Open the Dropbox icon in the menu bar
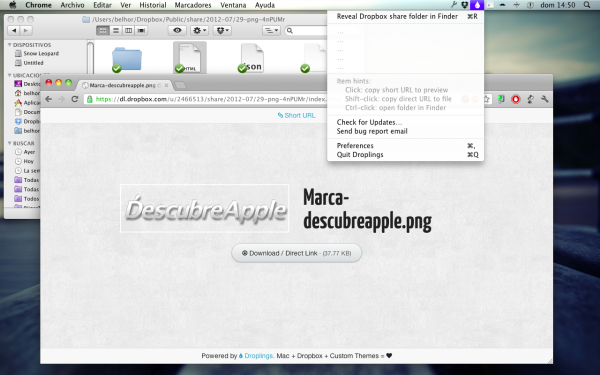Screen dimensions: 600x375 [465, 5]
